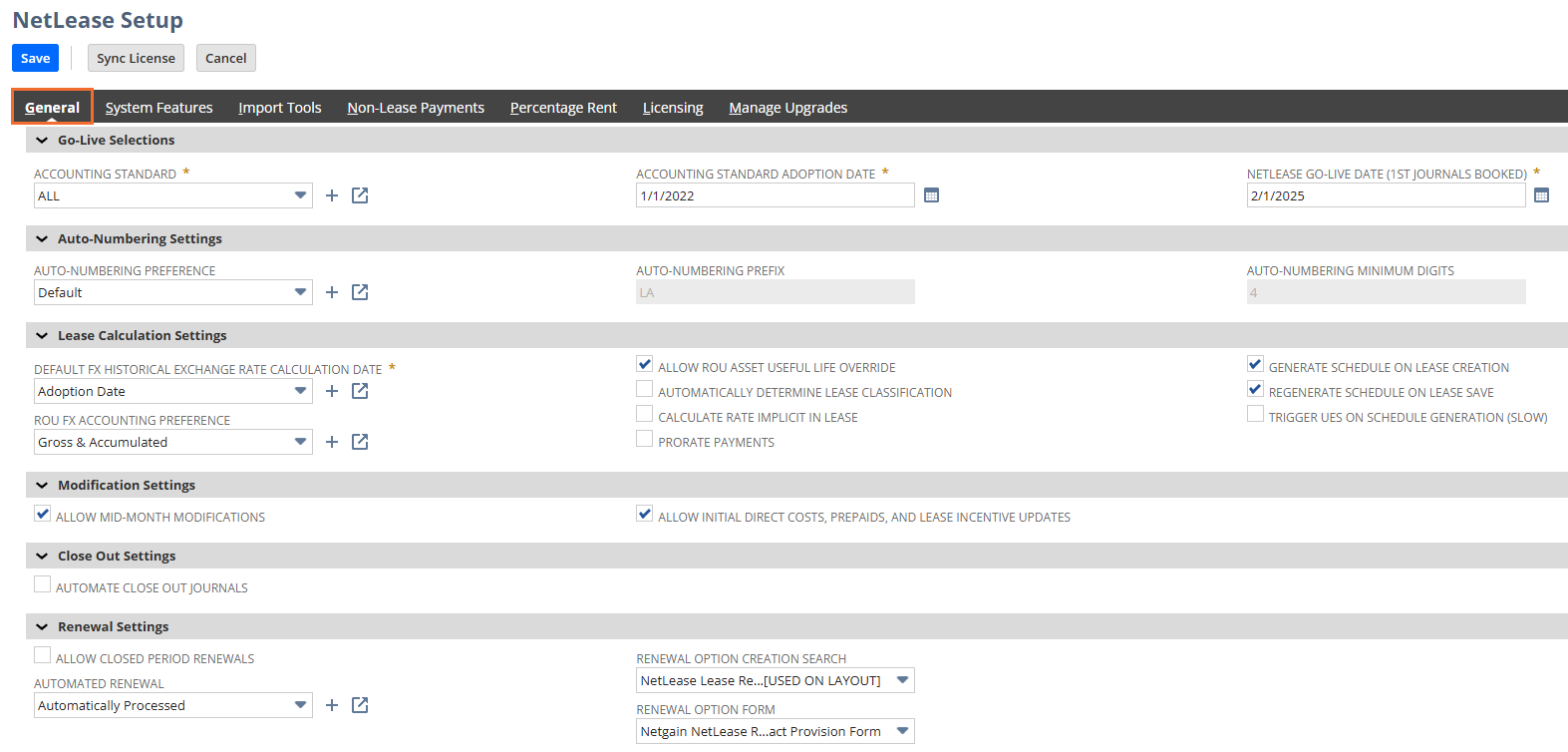Tick Calculate Rate Implicit in Lease

[645, 415]
